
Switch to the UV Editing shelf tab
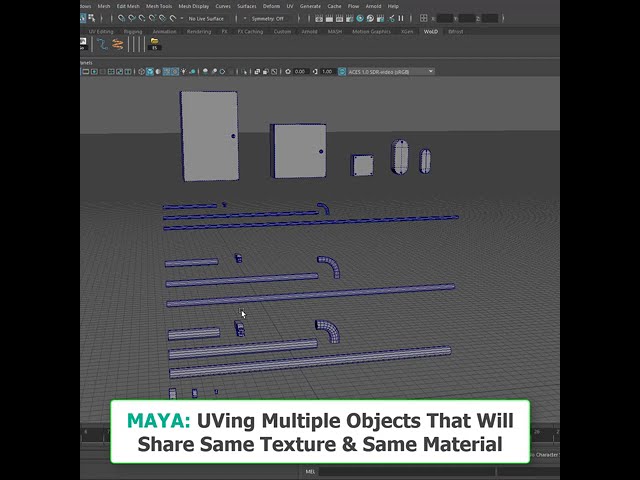click(x=101, y=31)
